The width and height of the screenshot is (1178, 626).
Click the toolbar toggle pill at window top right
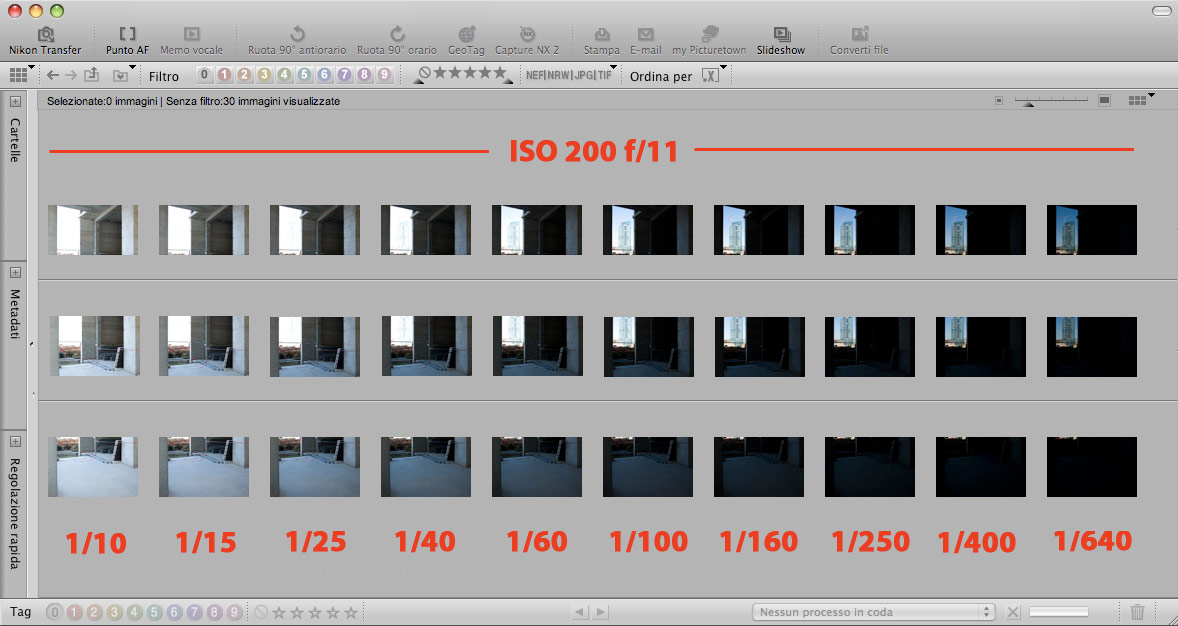coord(1161,11)
